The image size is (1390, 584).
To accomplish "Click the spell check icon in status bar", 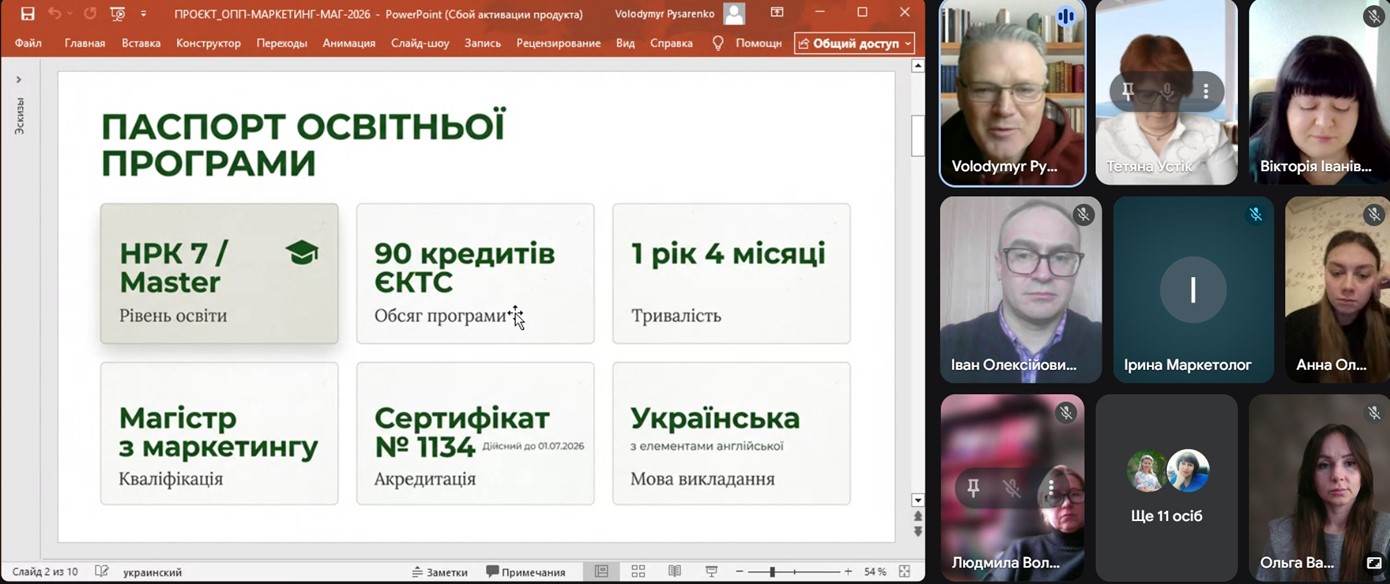I will (101, 572).
